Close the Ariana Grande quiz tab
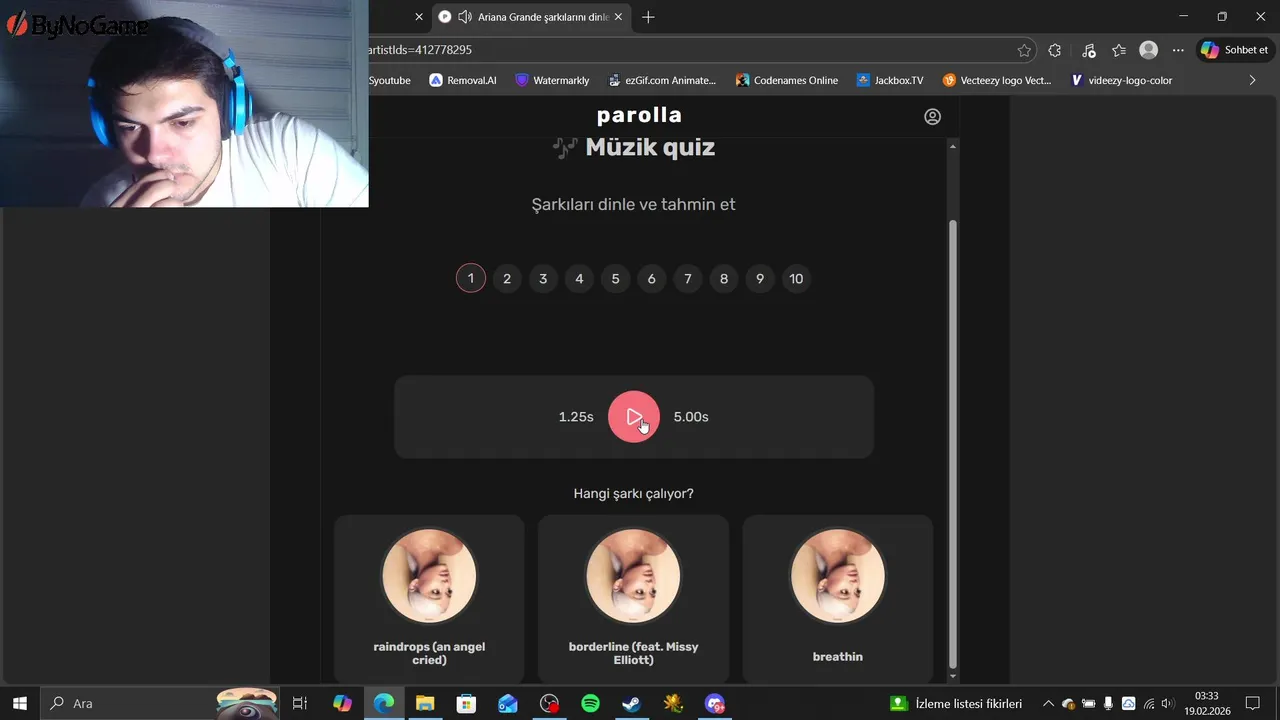1280x720 pixels. coord(619,17)
